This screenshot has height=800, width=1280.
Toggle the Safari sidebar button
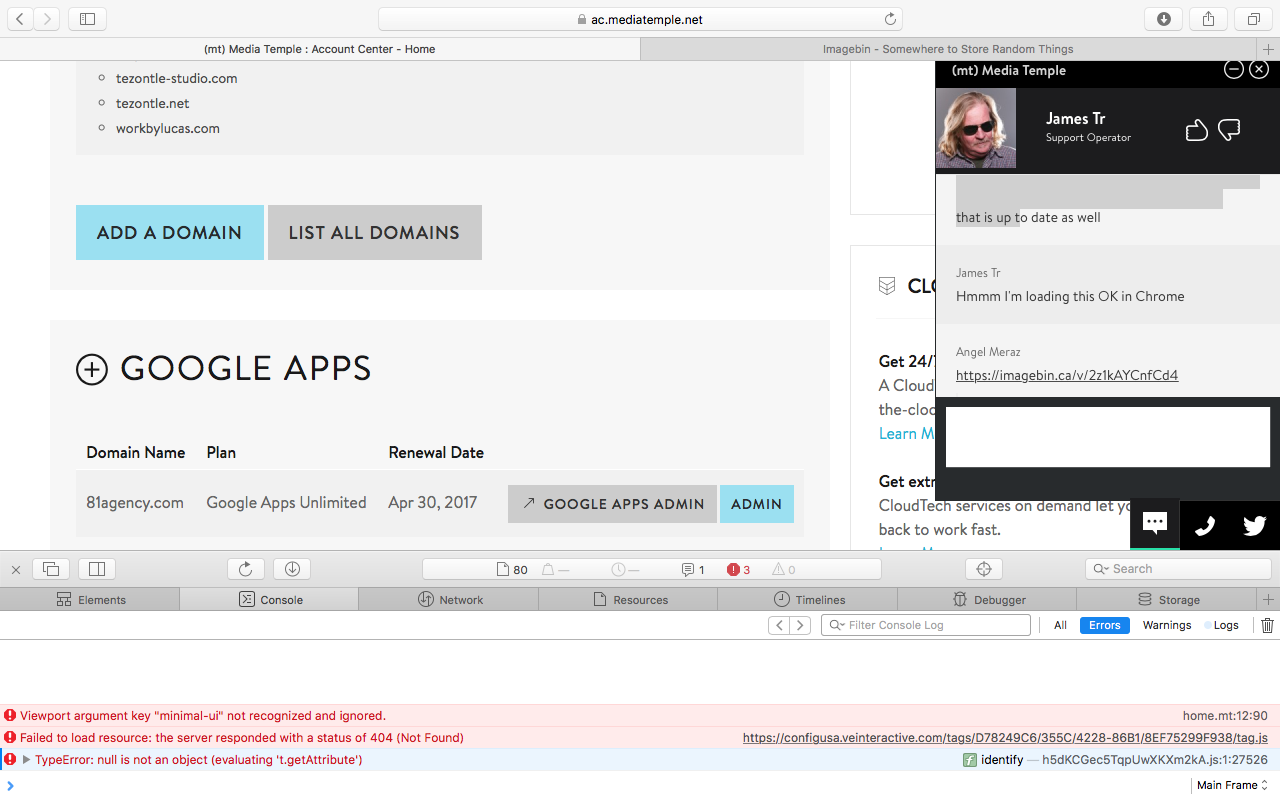(x=87, y=19)
